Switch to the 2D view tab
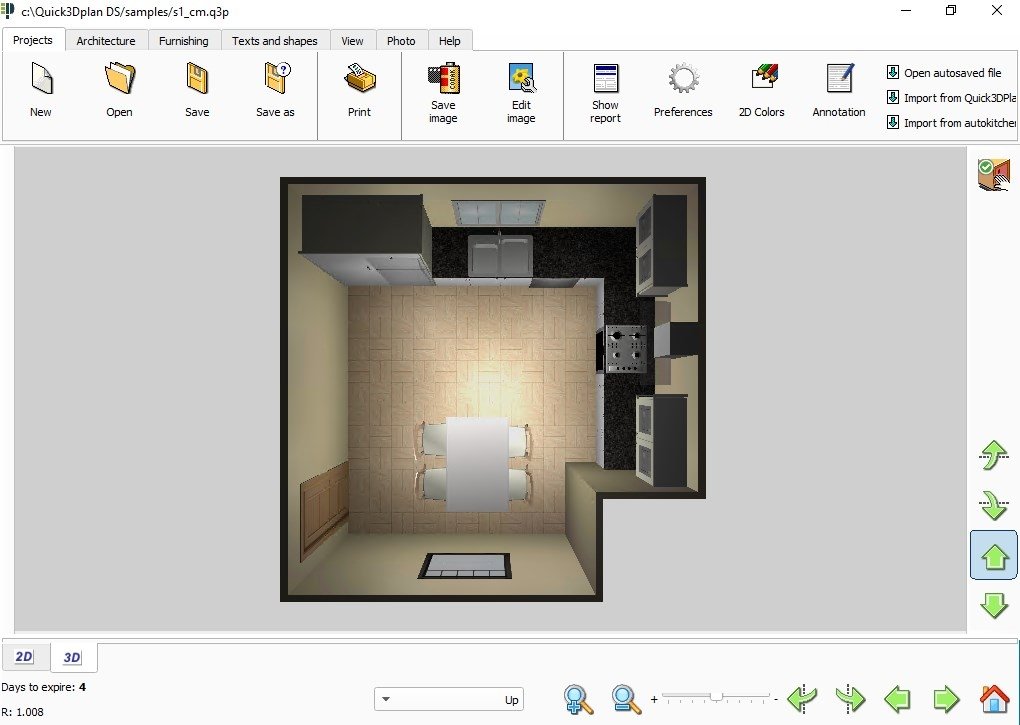Screen dimensions: 1020x725 (x=25, y=657)
